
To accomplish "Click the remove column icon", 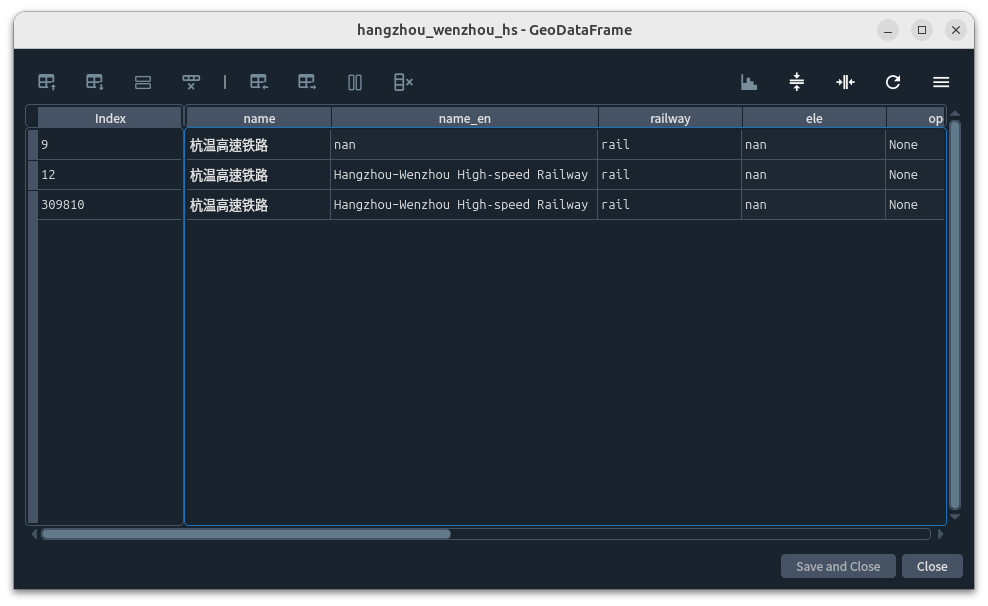I will pyautogui.click(x=403, y=82).
